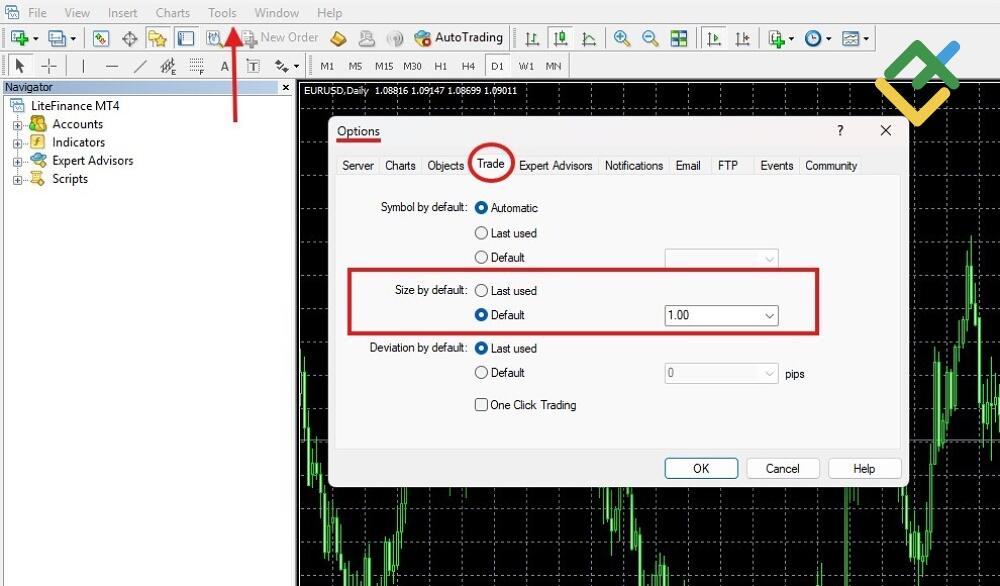Select the H4 timeframe button
The width and height of the screenshot is (1000, 586).
coord(468,66)
